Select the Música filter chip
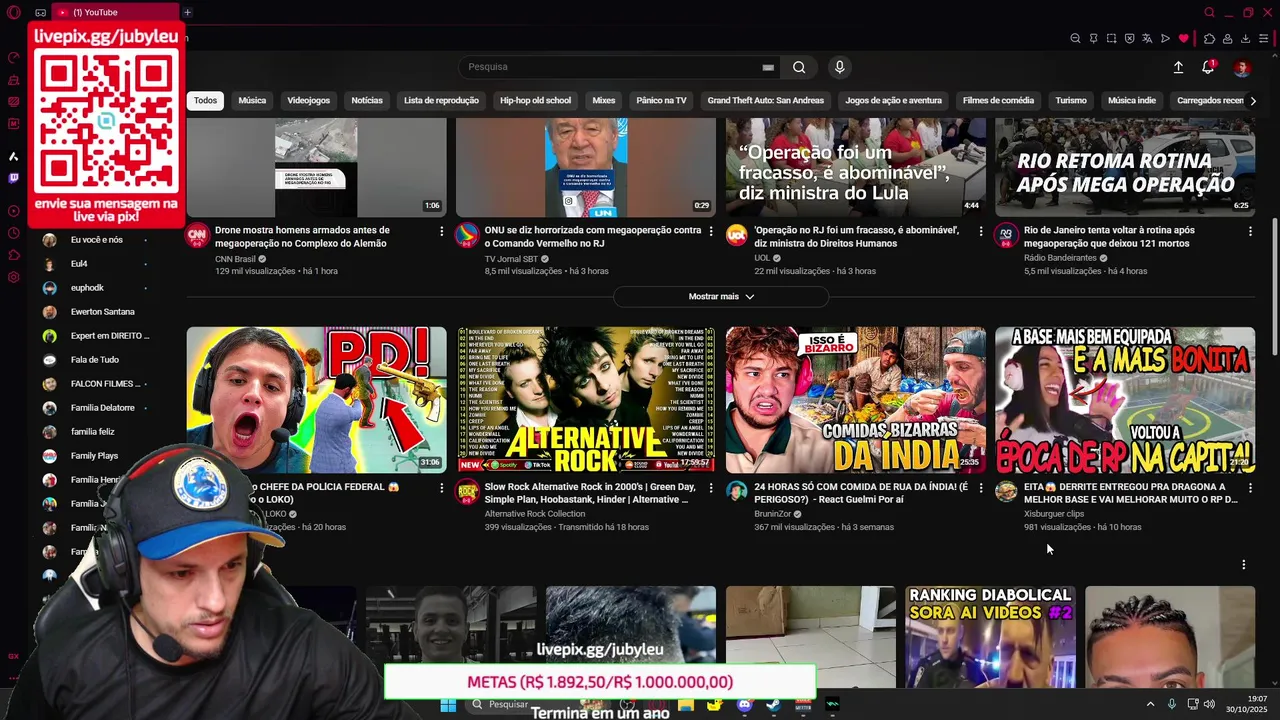The width and height of the screenshot is (1280, 720). click(252, 100)
